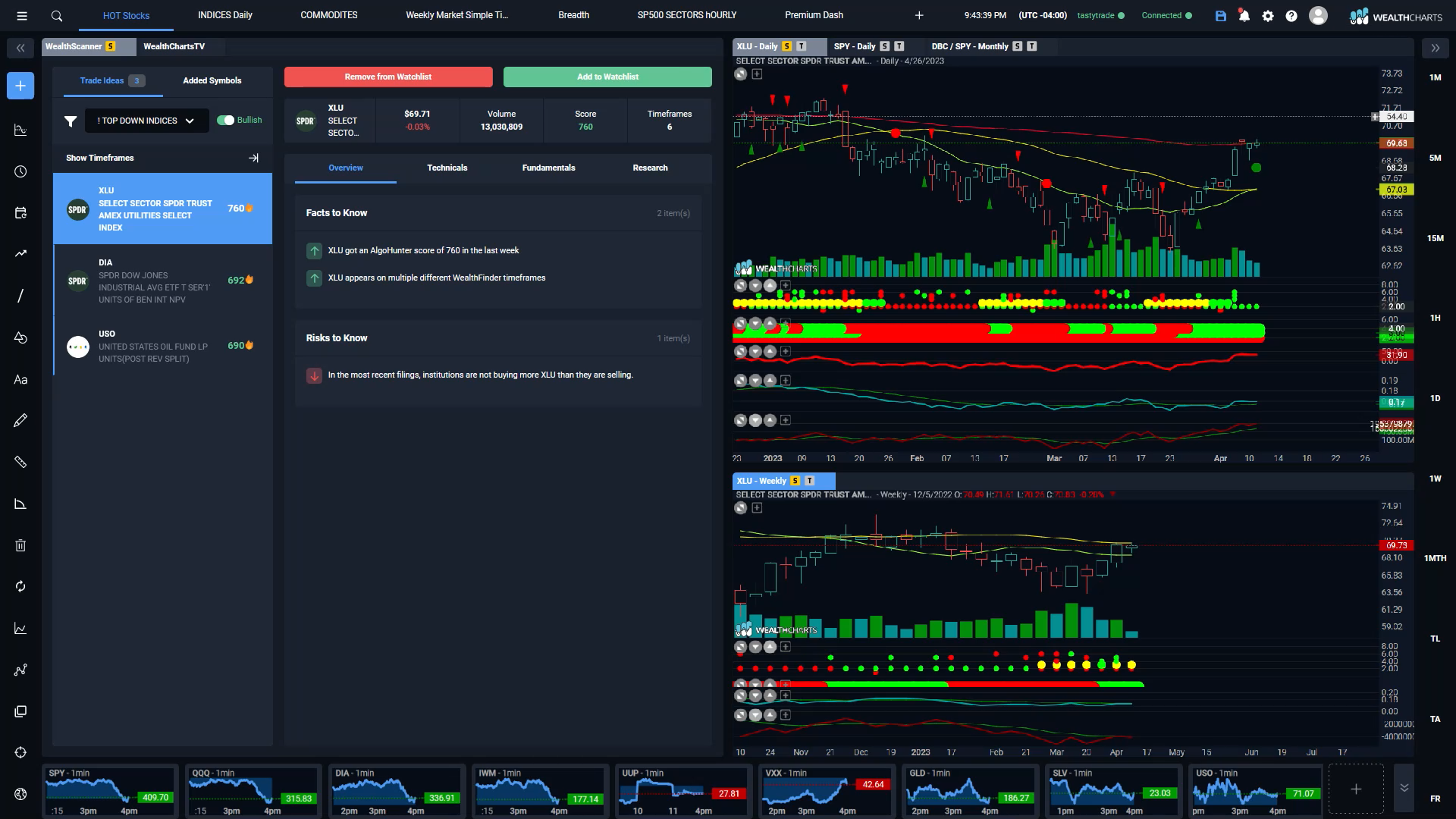Open the VXX - 1min mini chart

pyautogui.click(x=827, y=790)
